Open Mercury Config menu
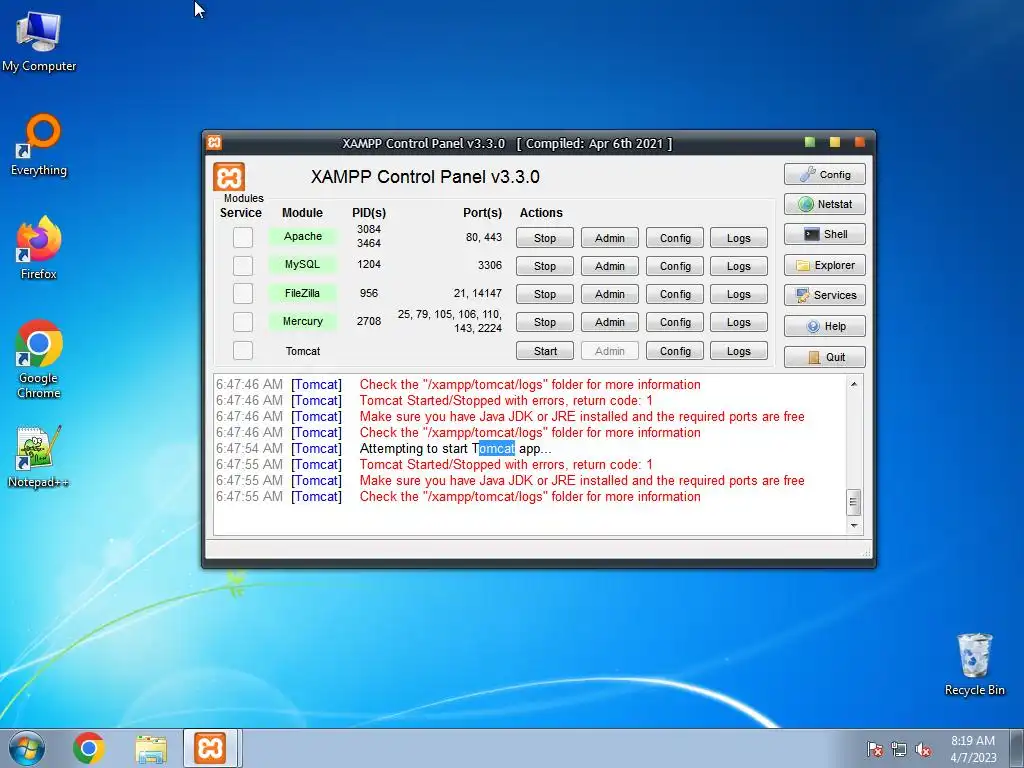 point(675,322)
